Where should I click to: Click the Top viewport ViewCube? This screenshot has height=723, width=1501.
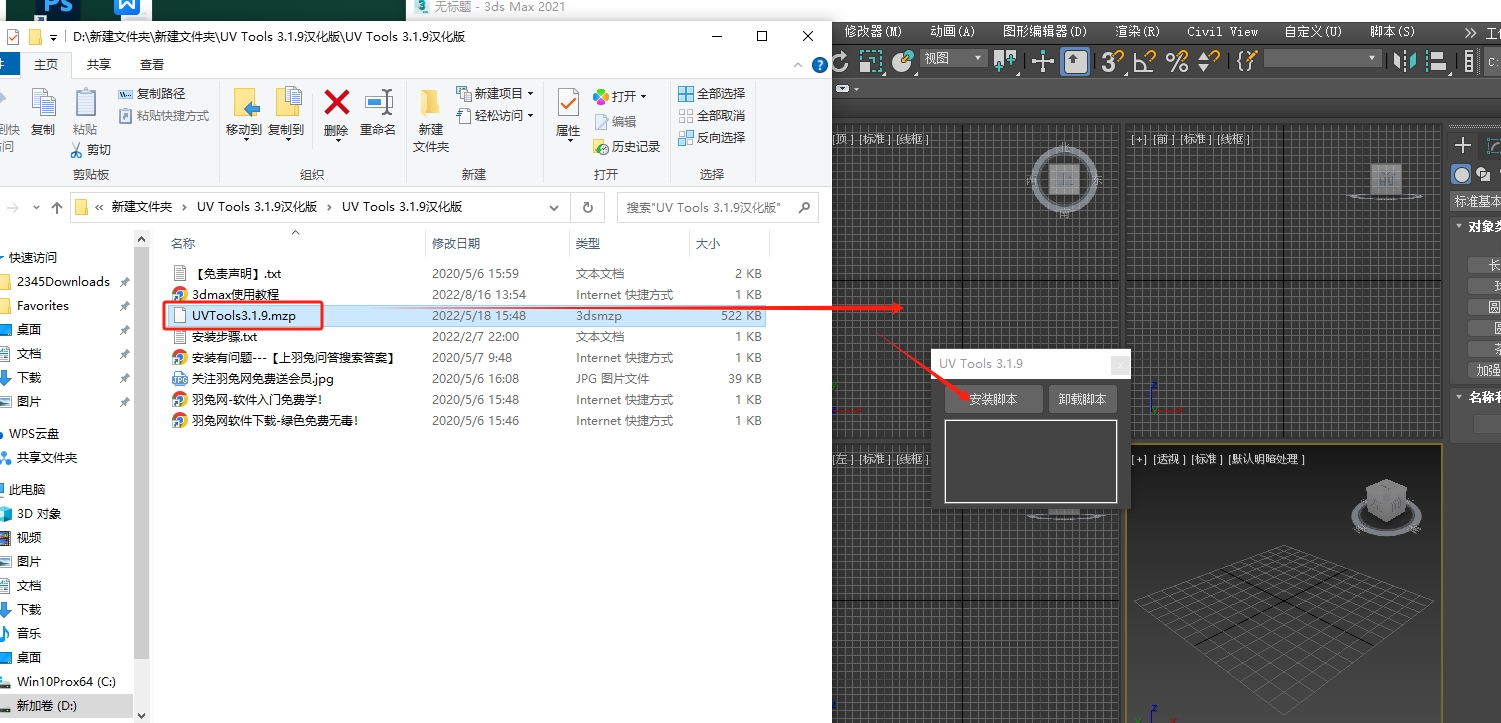[1064, 181]
